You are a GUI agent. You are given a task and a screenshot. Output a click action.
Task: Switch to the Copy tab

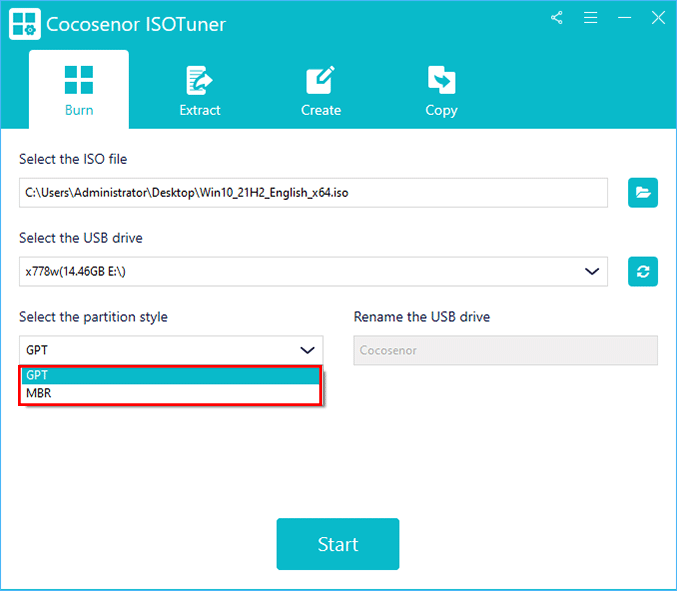click(x=441, y=91)
